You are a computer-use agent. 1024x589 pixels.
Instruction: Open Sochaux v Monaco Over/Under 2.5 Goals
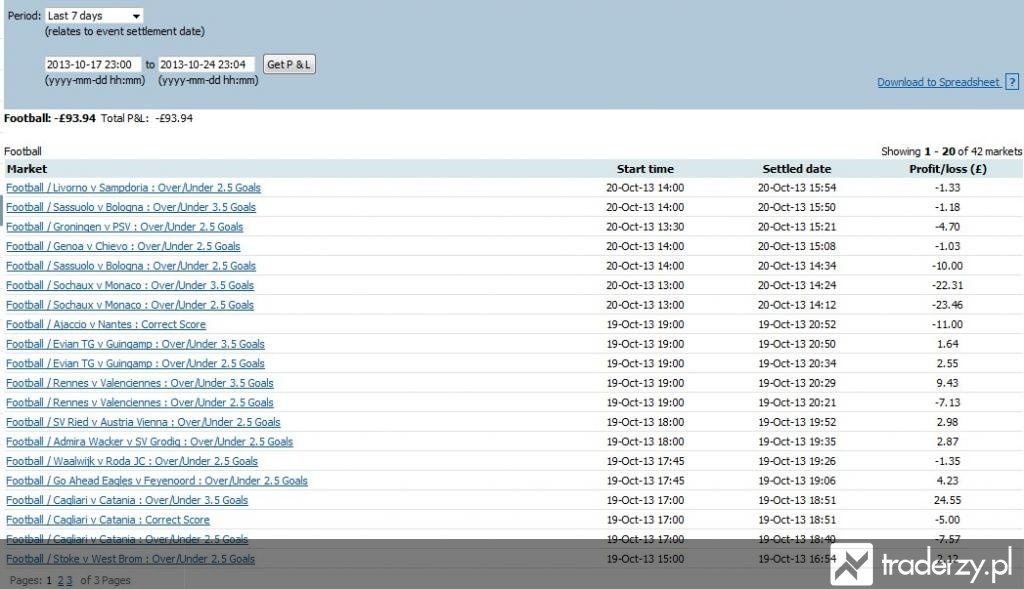point(130,306)
